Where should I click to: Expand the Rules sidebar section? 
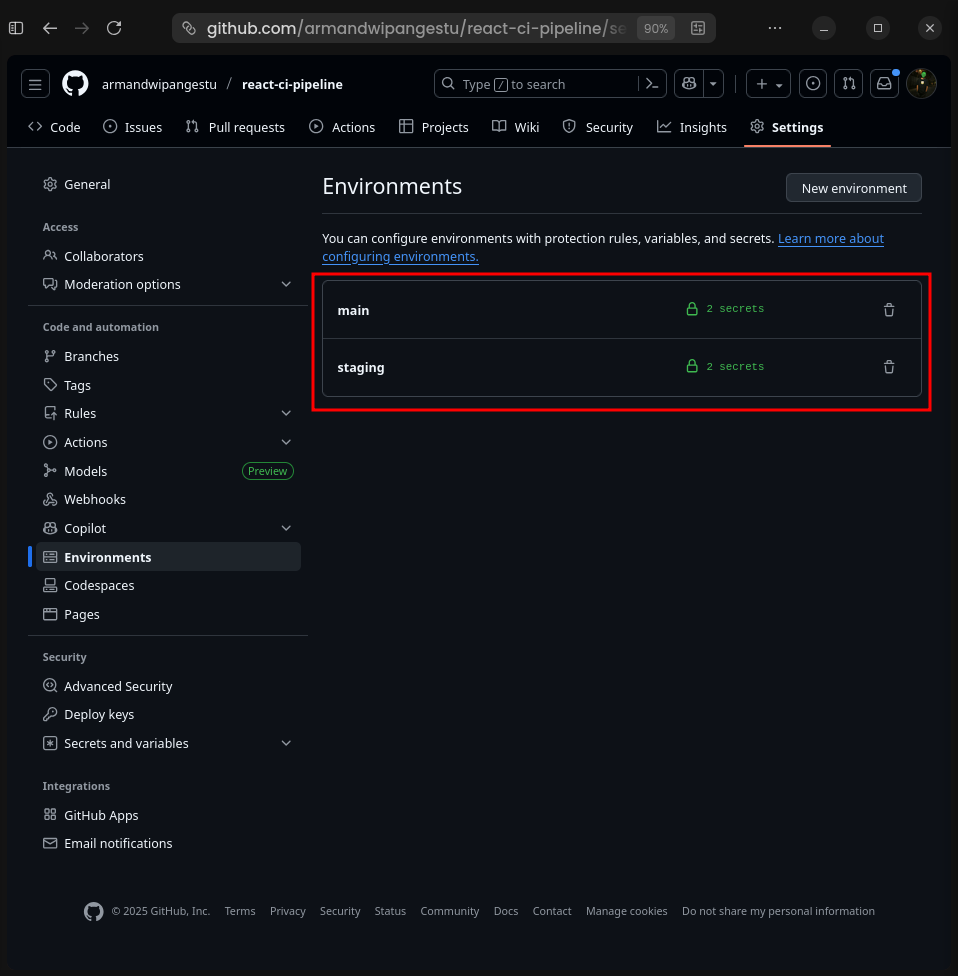(x=286, y=413)
